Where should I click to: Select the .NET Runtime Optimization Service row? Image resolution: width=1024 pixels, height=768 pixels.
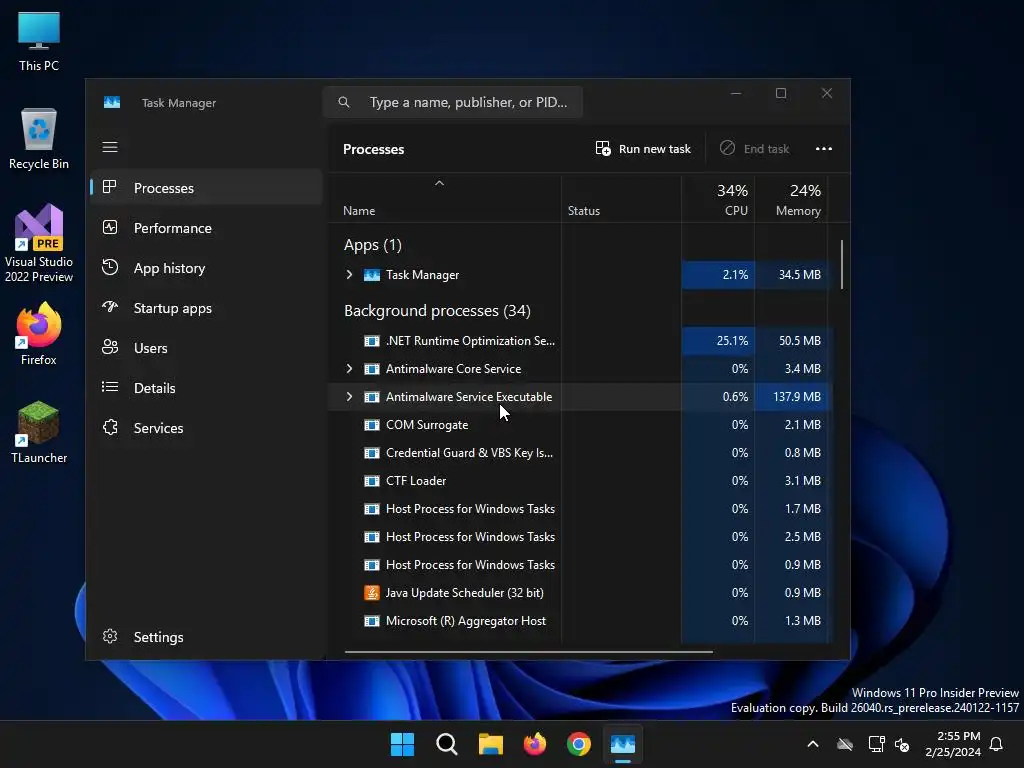click(578, 341)
